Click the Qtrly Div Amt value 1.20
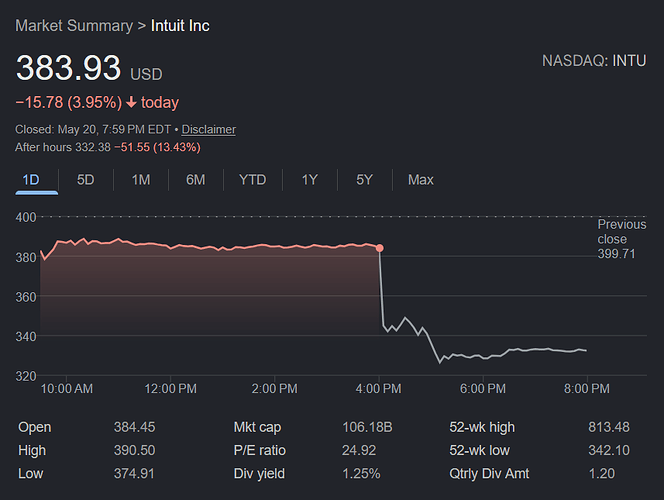This screenshot has width=664, height=500. coord(601,473)
